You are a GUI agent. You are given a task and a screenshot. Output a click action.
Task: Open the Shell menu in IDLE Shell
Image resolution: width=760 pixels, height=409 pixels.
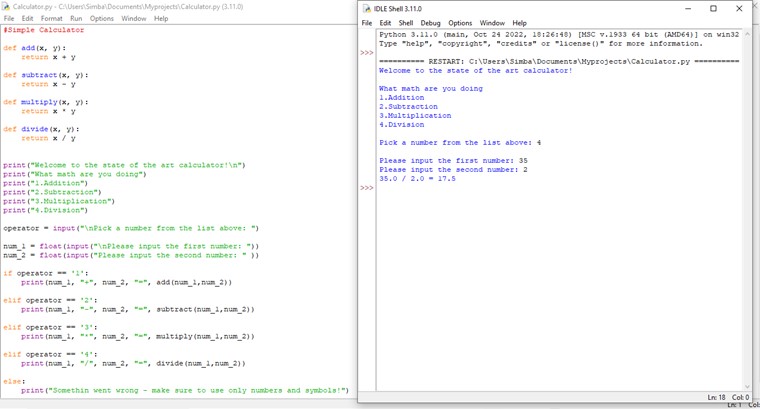[x=405, y=23]
